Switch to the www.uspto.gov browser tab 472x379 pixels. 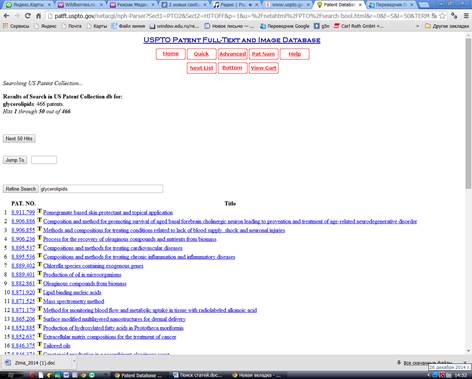pos(288,5)
